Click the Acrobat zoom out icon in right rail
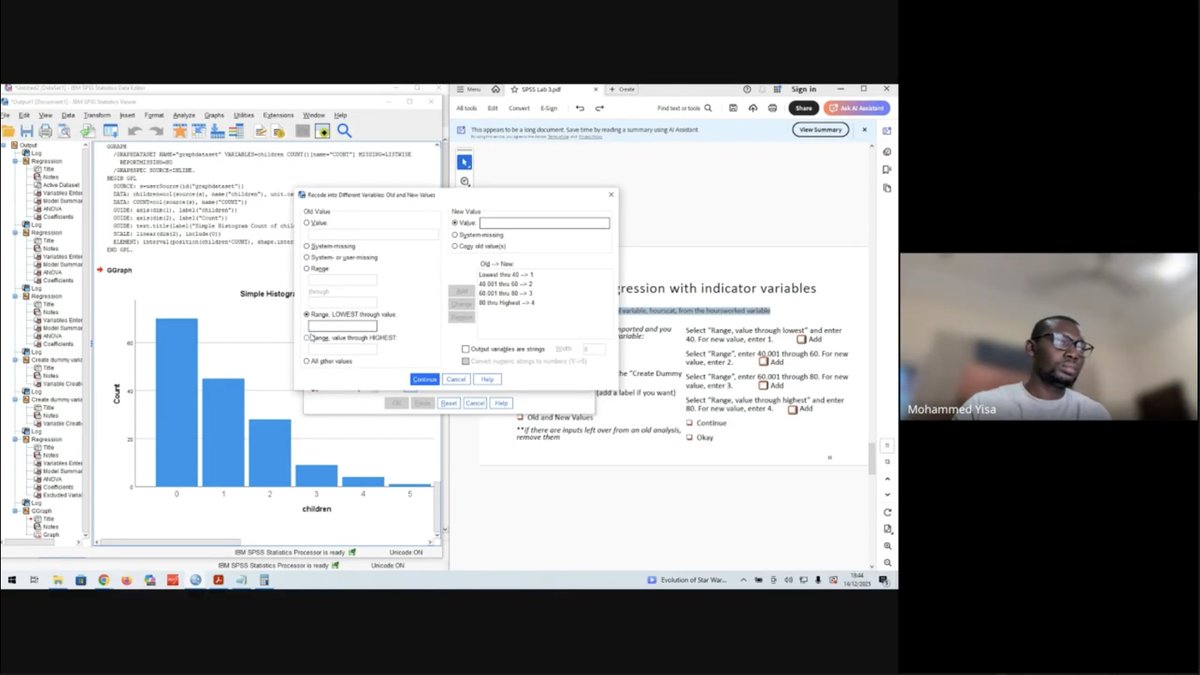 pyautogui.click(x=888, y=563)
